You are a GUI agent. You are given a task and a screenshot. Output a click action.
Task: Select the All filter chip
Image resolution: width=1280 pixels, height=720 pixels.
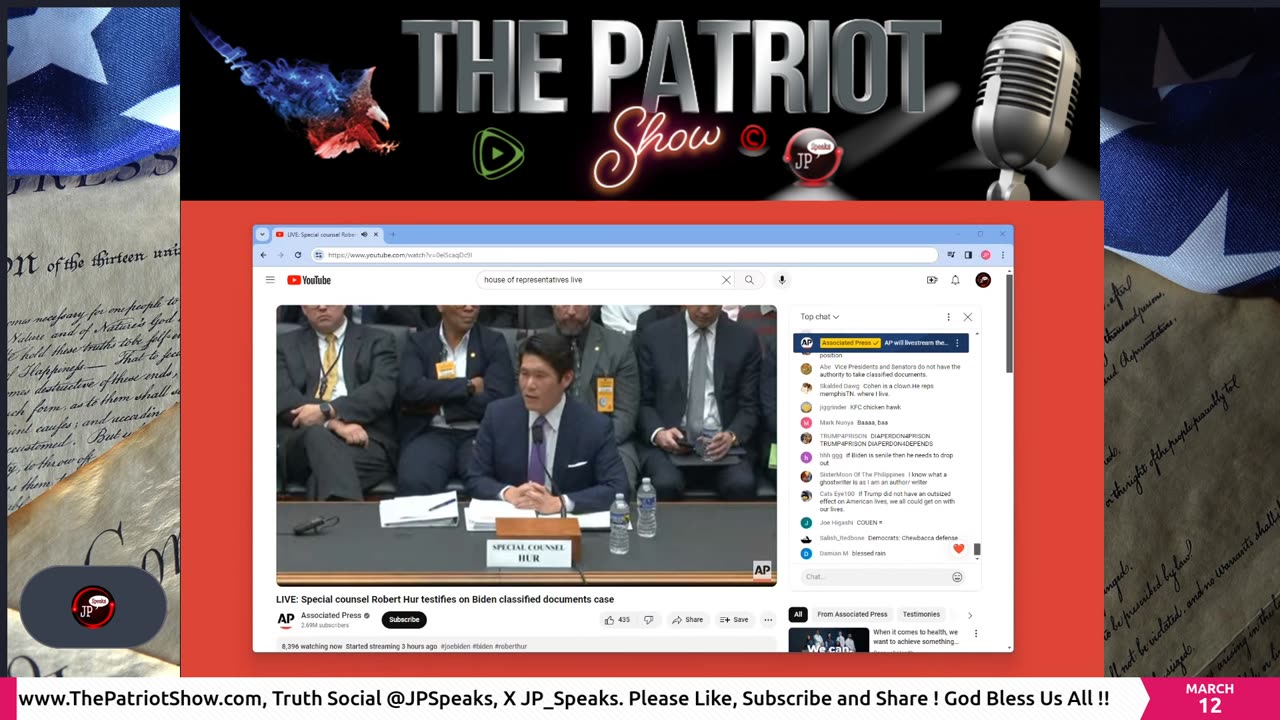[x=797, y=614]
